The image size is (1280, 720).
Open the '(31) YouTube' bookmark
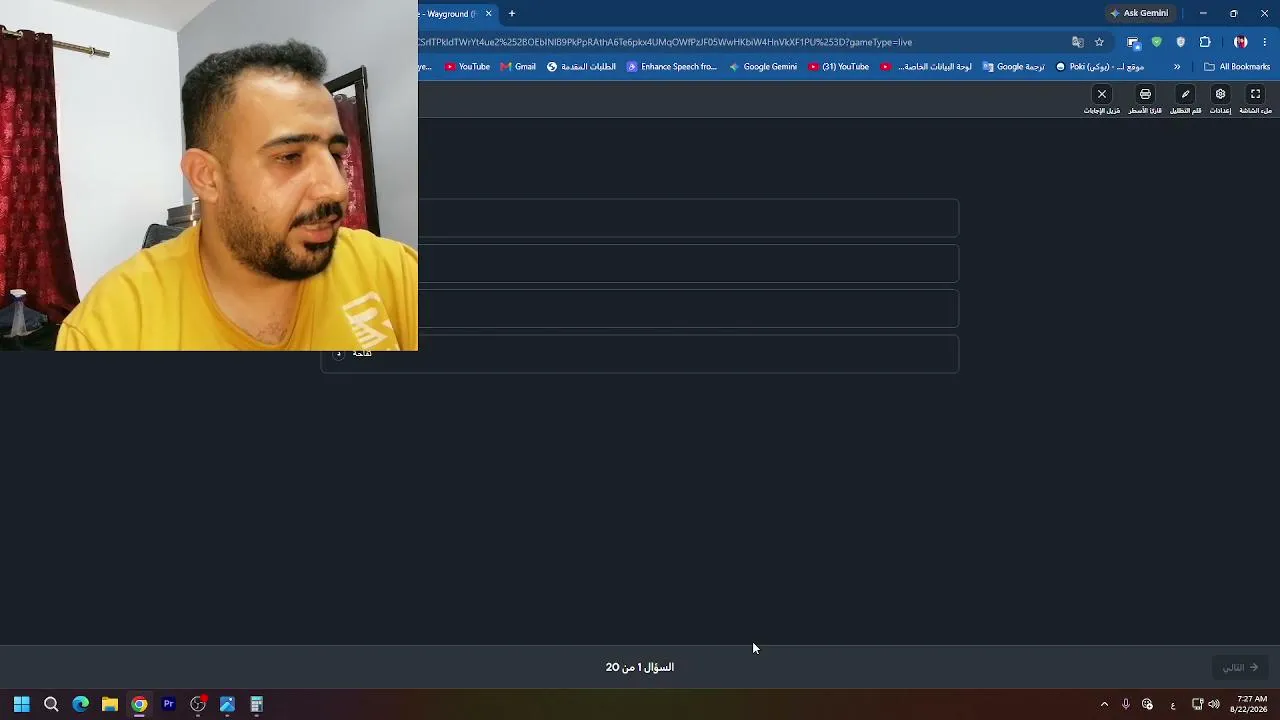click(838, 67)
